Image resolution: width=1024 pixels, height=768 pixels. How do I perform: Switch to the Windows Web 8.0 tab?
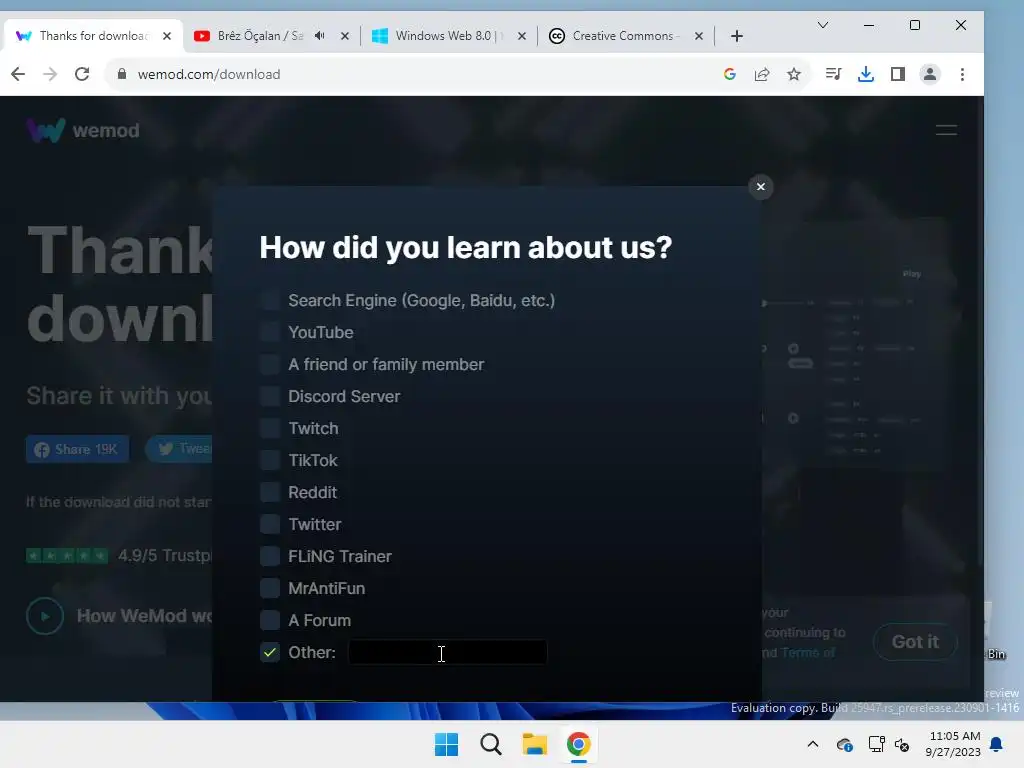click(447, 36)
